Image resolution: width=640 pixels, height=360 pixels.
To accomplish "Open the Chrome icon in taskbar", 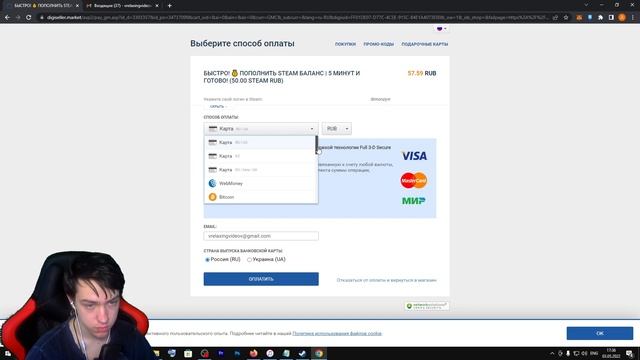I will [318, 353].
